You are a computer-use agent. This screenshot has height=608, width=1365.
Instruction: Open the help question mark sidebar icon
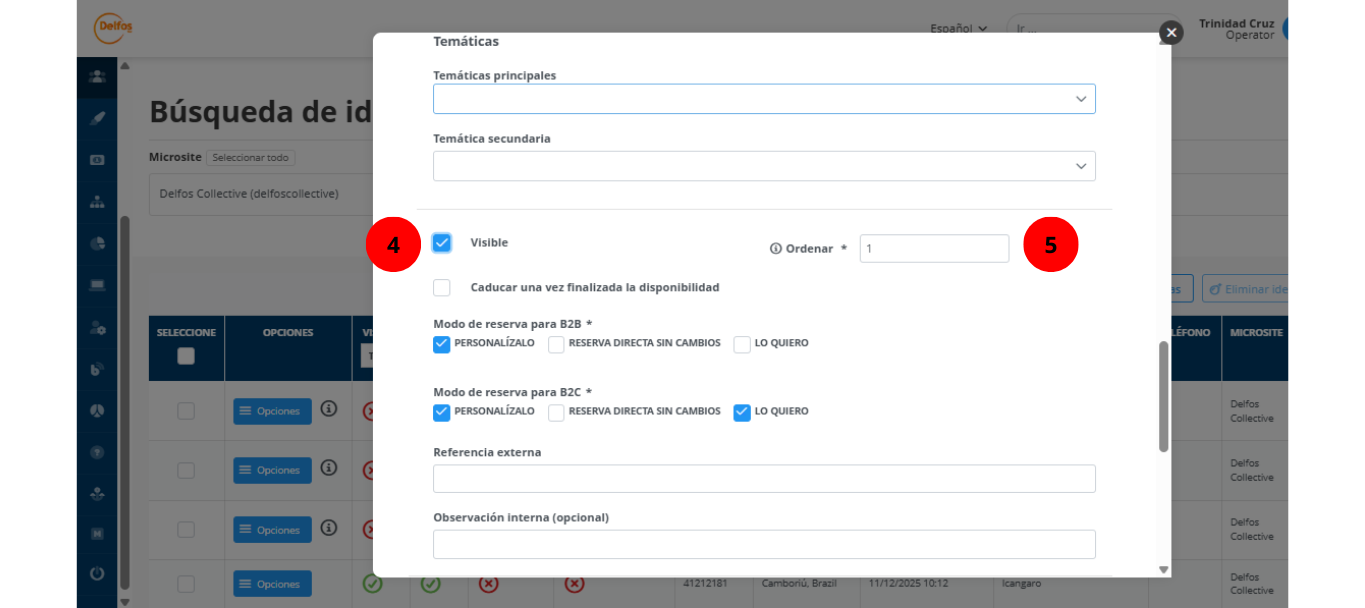[97, 452]
